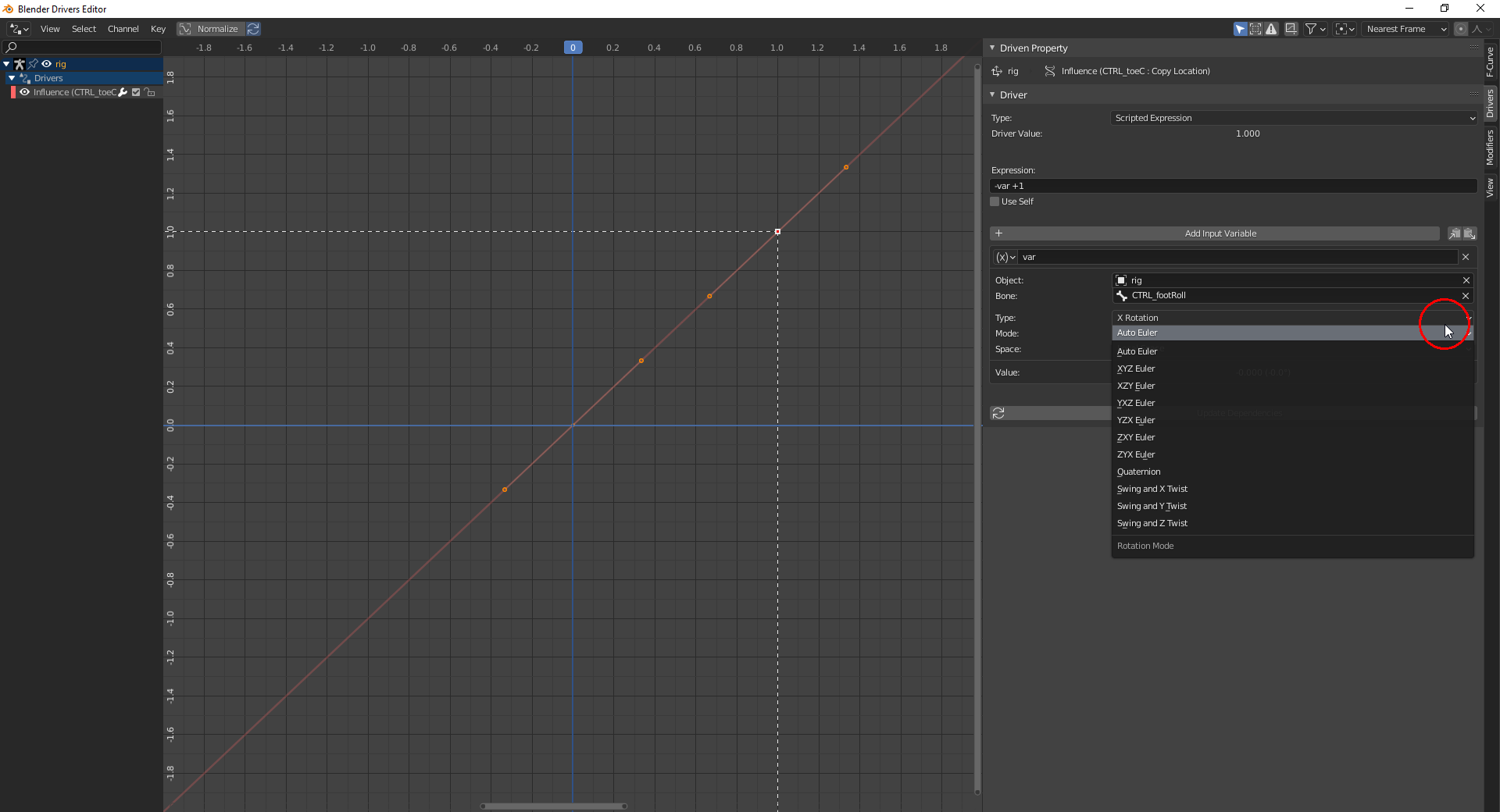Toggle Proportional Editing

(x=1461, y=29)
